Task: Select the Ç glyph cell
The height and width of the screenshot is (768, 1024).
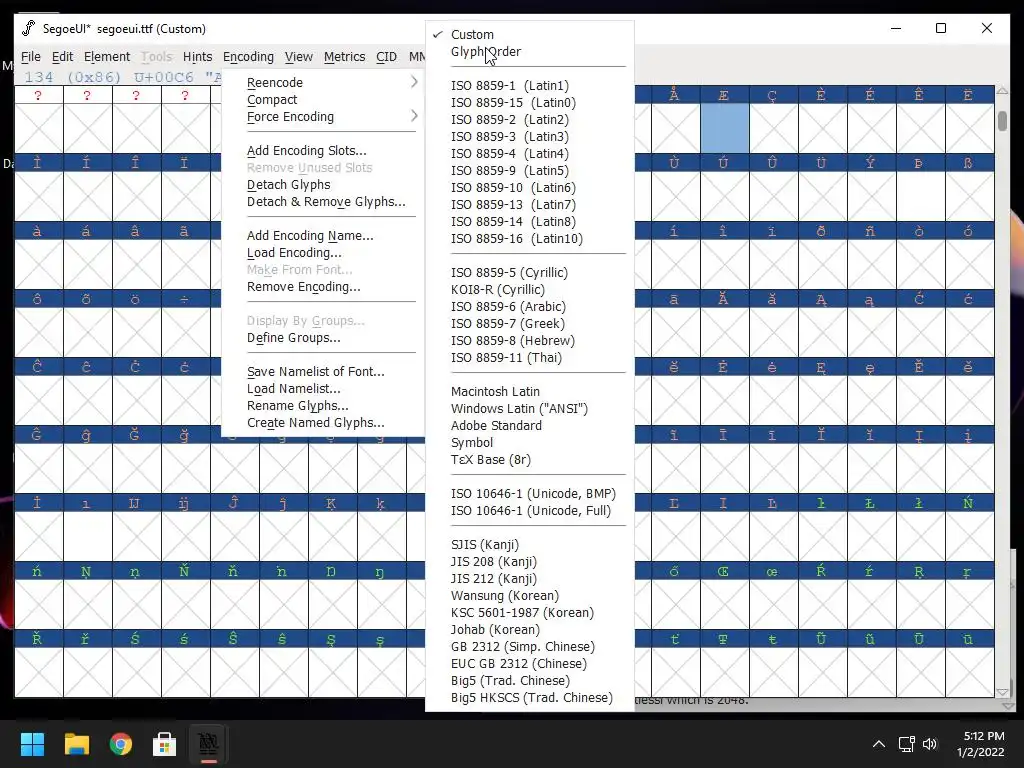Action: (x=773, y=128)
